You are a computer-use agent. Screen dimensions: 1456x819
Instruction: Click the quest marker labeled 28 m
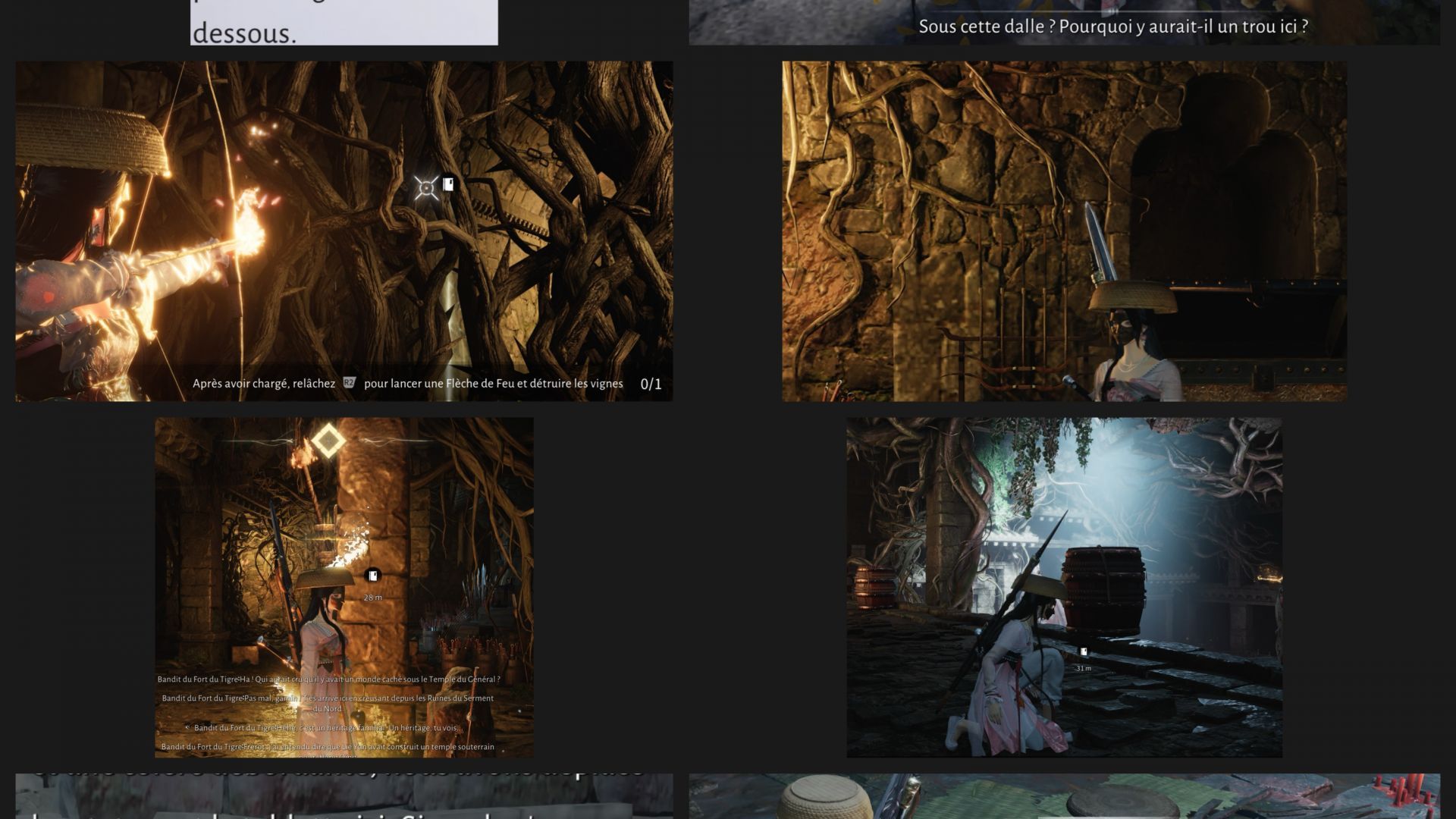coord(372,576)
